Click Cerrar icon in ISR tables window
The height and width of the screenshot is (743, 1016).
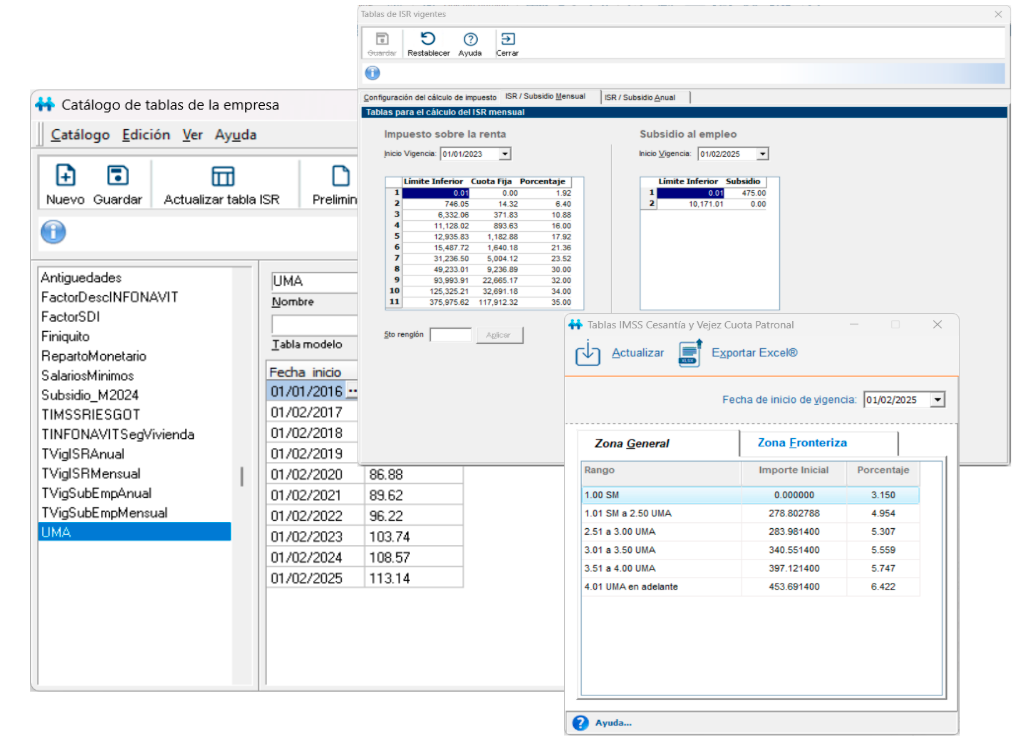point(507,39)
